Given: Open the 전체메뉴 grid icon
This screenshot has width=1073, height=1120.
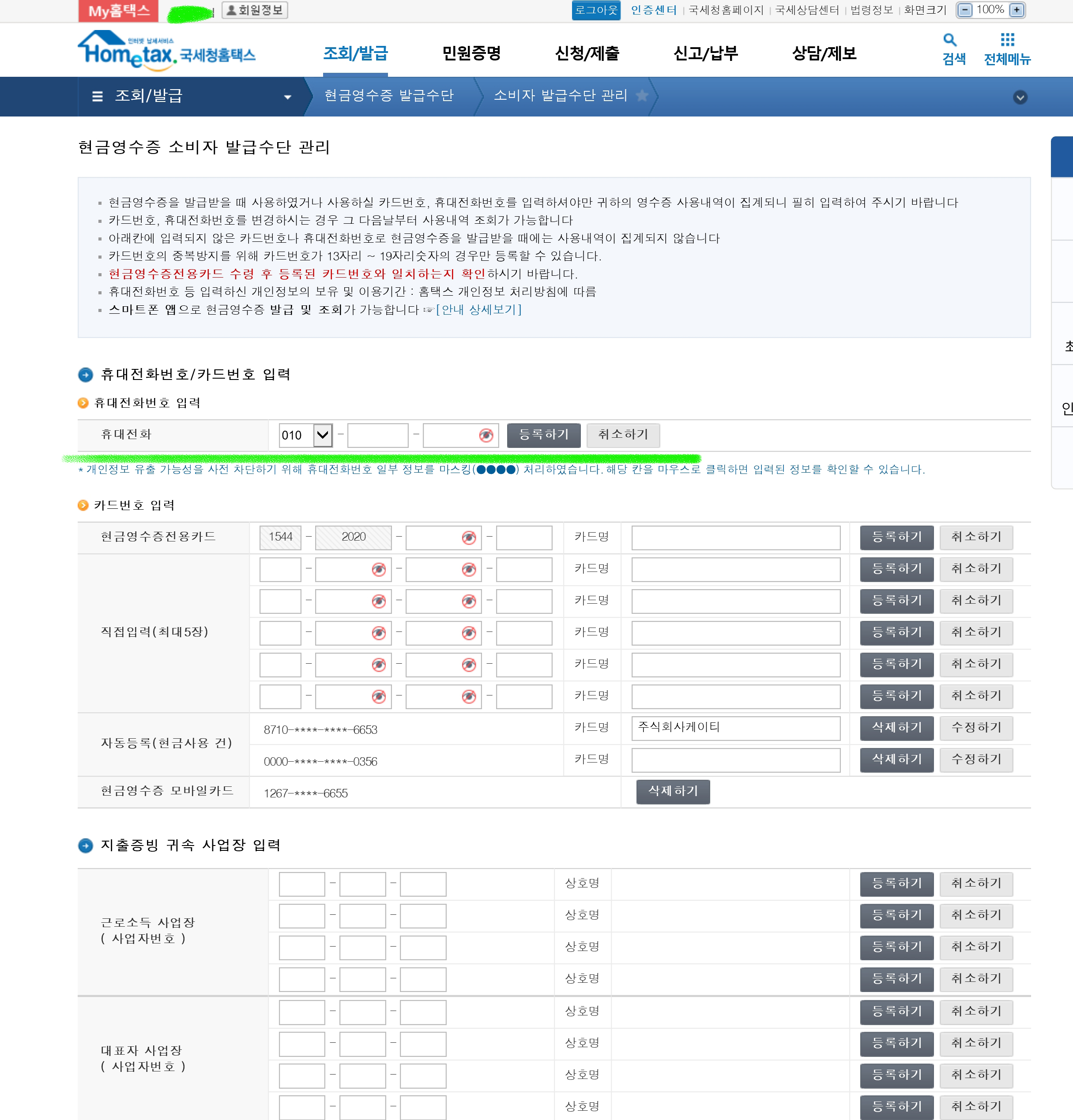Looking at the screenshot, I should (1007, 40).
